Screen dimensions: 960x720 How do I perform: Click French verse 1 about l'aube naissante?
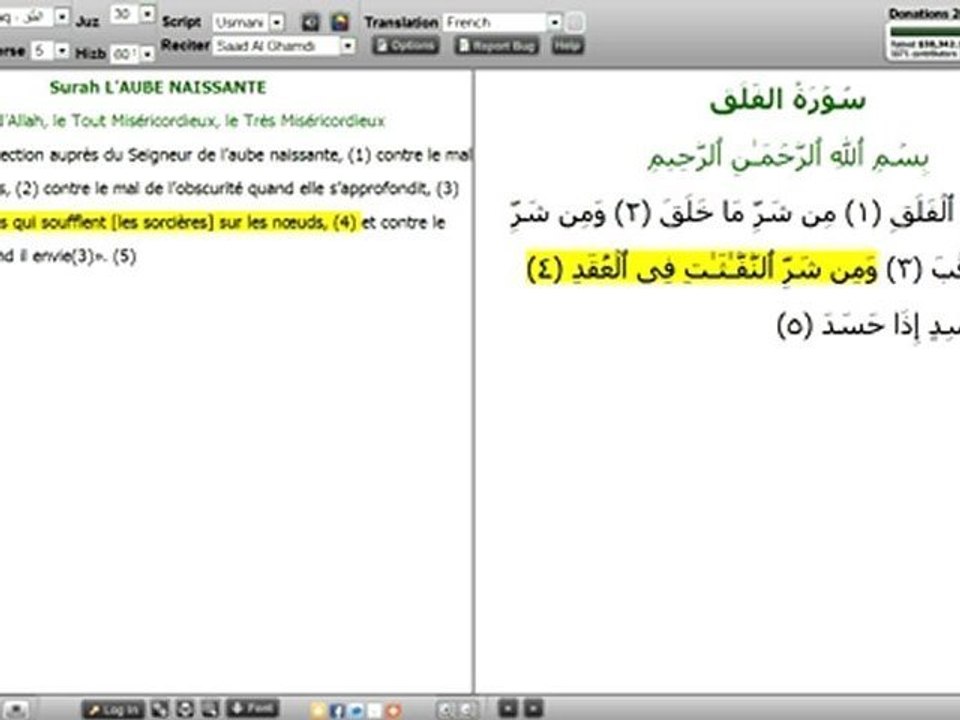click(186, 155)
